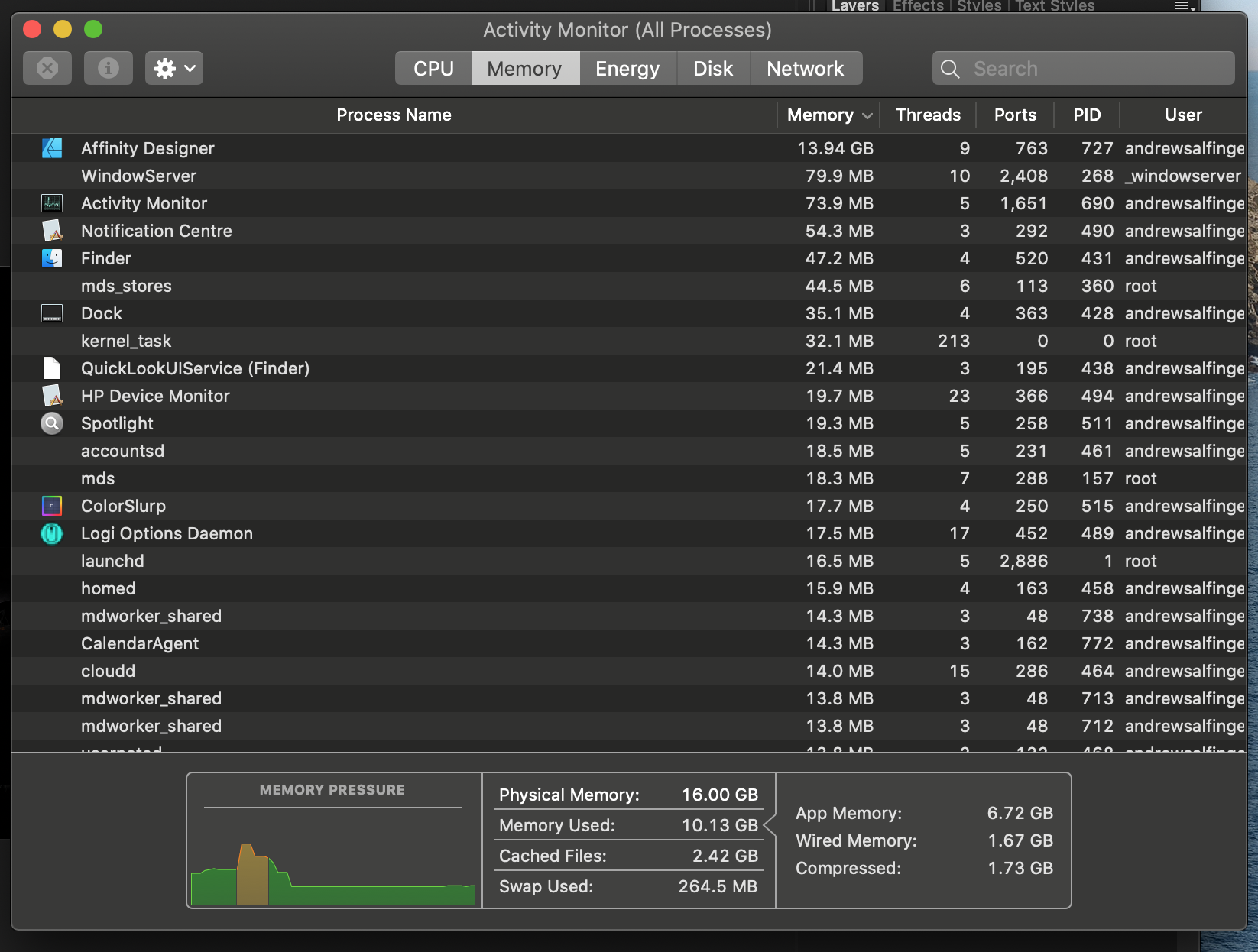Click into the Search field
This screenshot has width=1258, height=952.
coord(1083,69)
